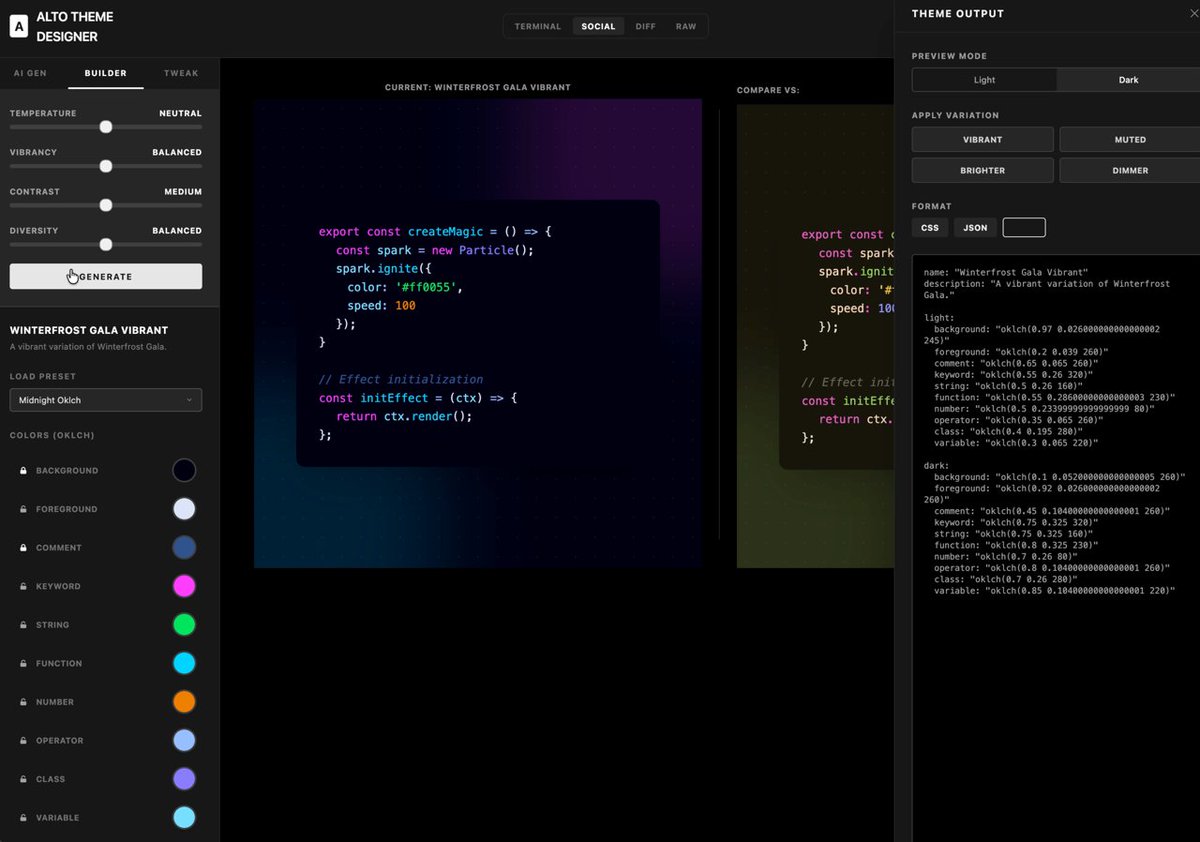This screenshot has width=1200, height=842.
Task: Switch preview mode to Light
Action: click(x=984, y=80)
